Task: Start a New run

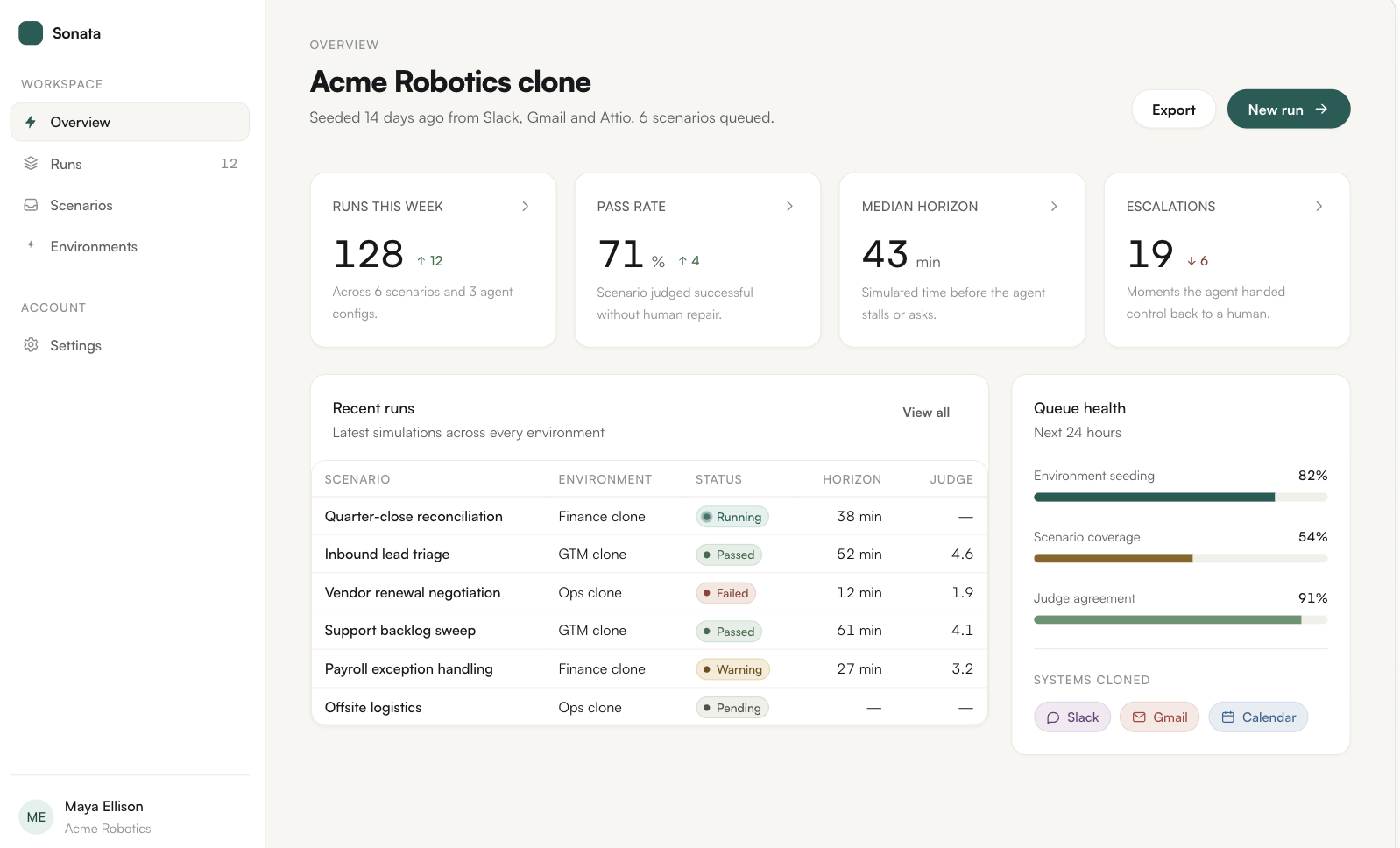Action: click(x=1288, y=110)
